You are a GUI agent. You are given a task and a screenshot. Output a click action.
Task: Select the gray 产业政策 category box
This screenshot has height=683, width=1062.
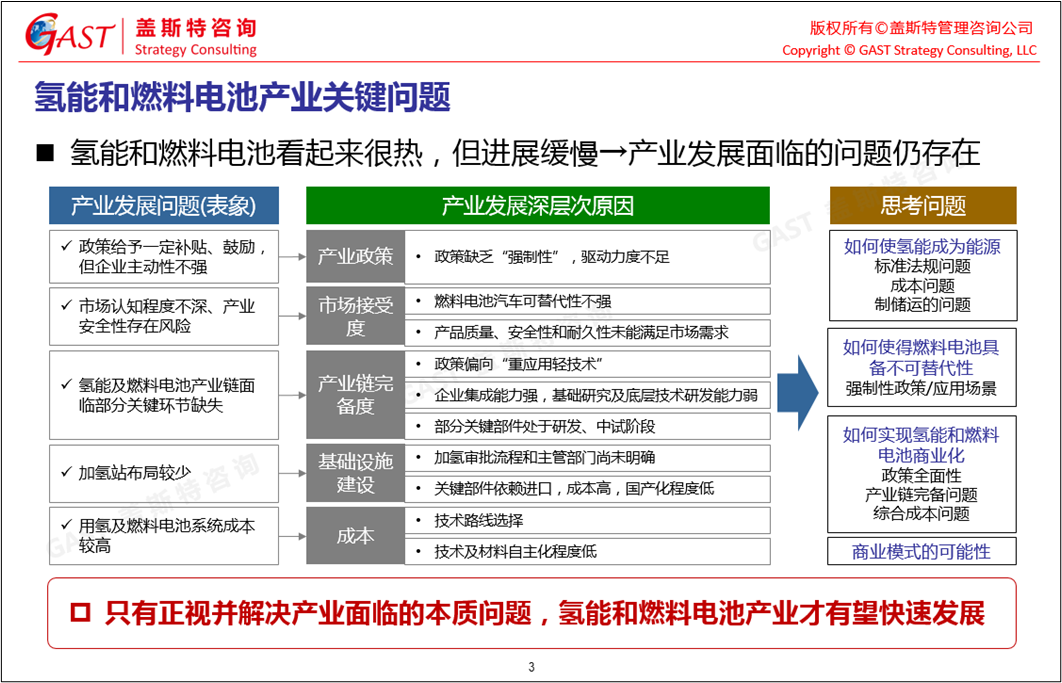pyautogui.click(x=355, y=257)
